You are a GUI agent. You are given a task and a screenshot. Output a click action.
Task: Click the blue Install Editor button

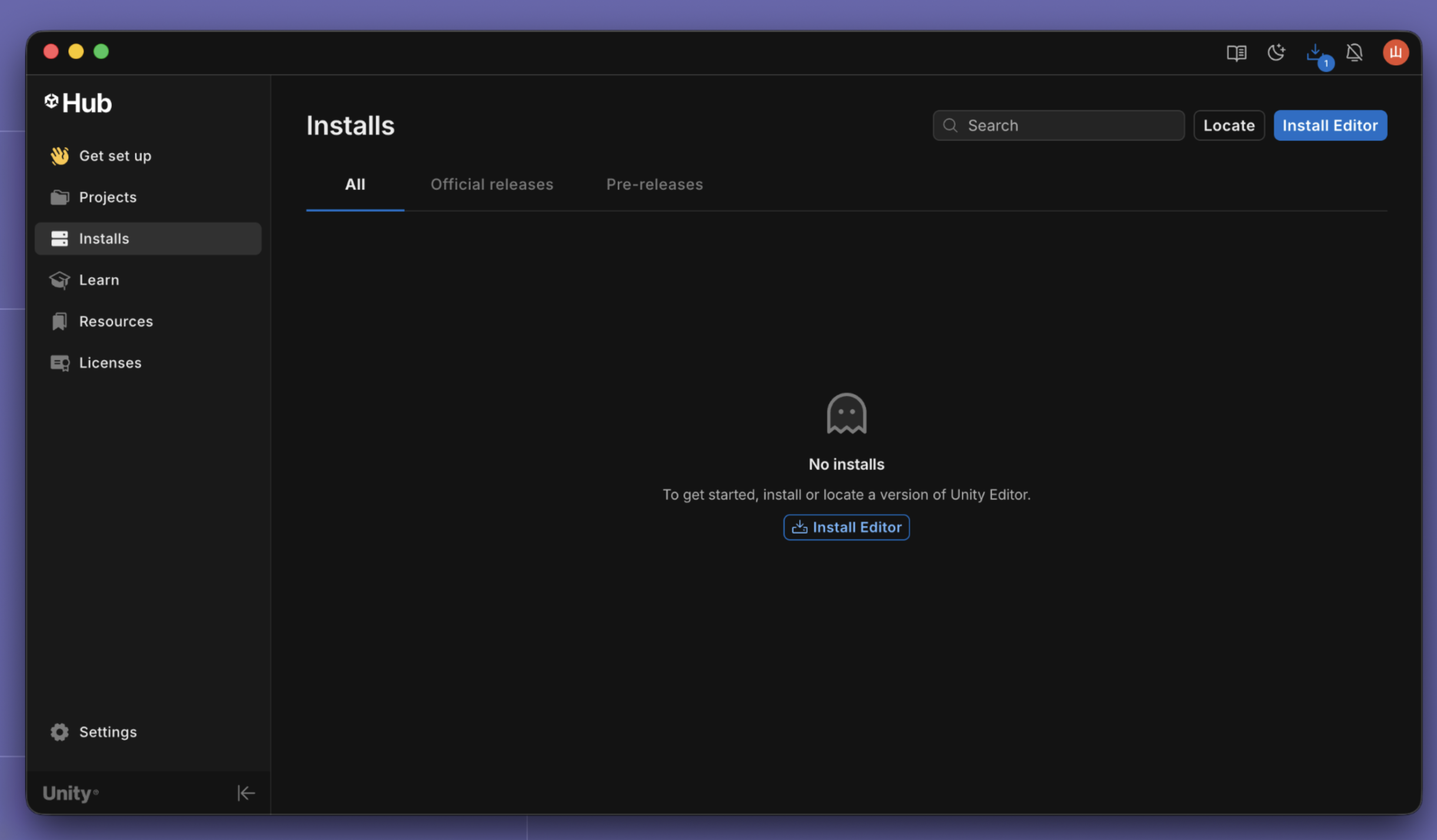coord(1330,125)
